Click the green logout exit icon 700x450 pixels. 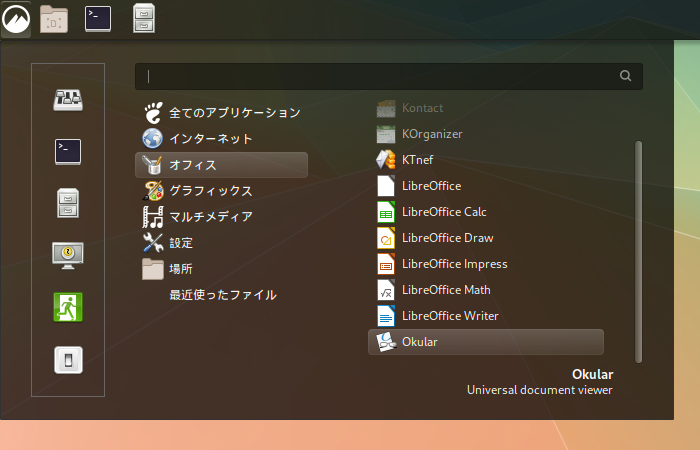point(68,307)
